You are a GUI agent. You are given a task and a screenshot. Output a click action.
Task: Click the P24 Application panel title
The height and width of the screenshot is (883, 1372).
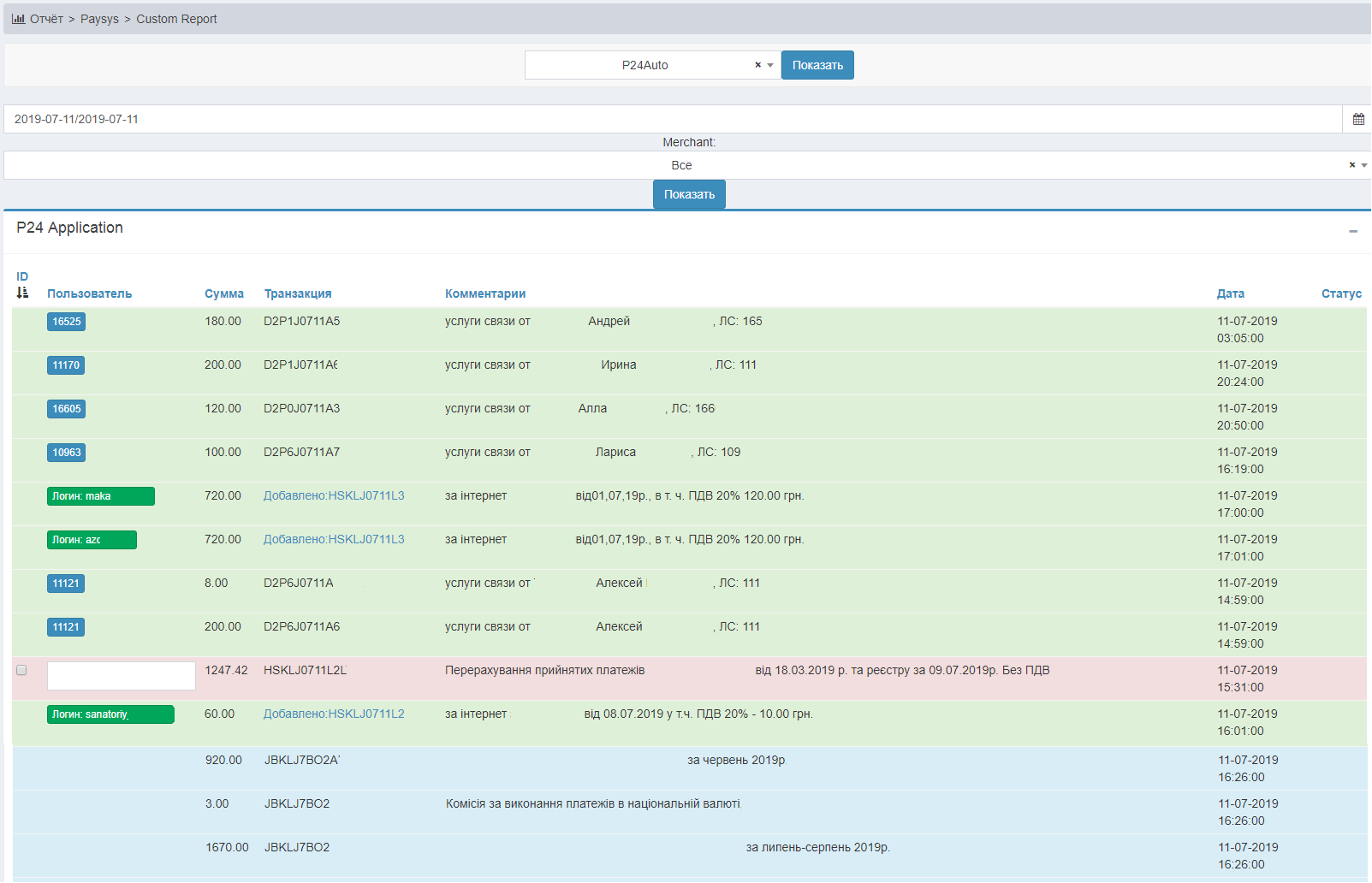click(x=69, y=228)
